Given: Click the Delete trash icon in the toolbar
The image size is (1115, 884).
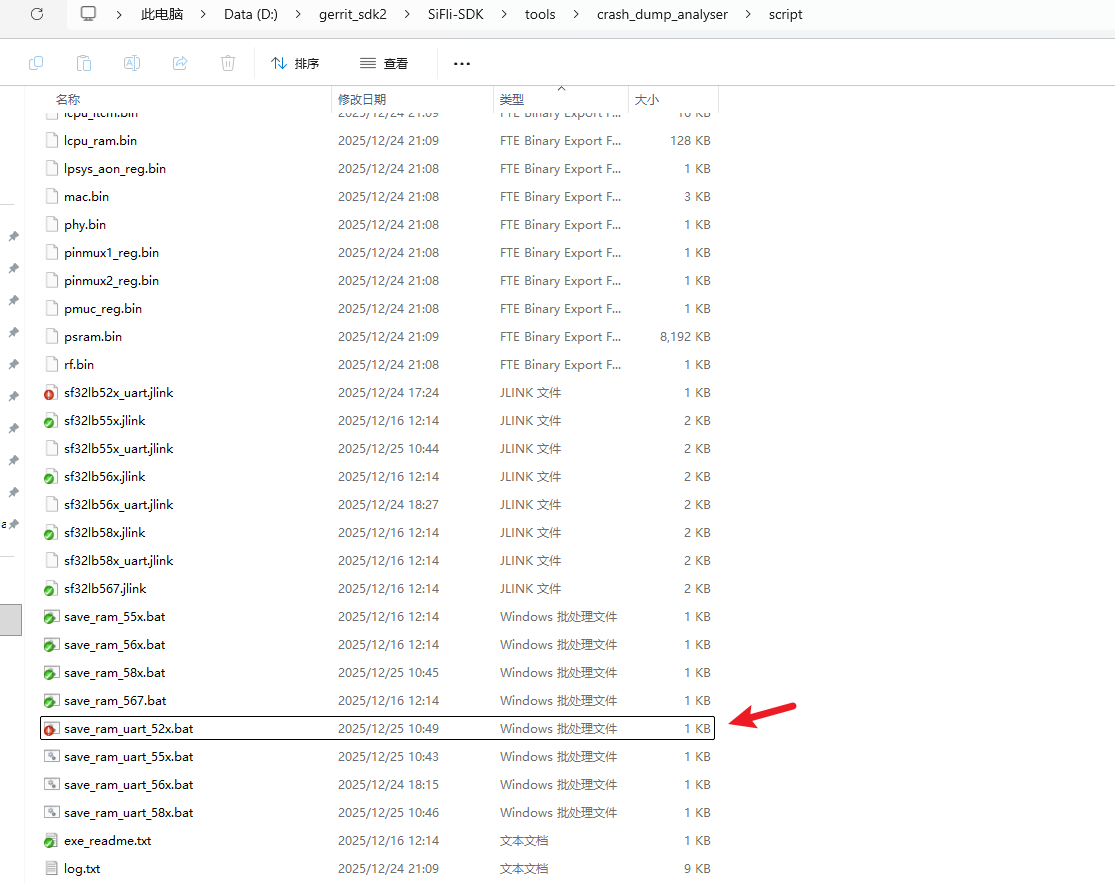Looking at the screenshot, I should (x=228, y=63).
